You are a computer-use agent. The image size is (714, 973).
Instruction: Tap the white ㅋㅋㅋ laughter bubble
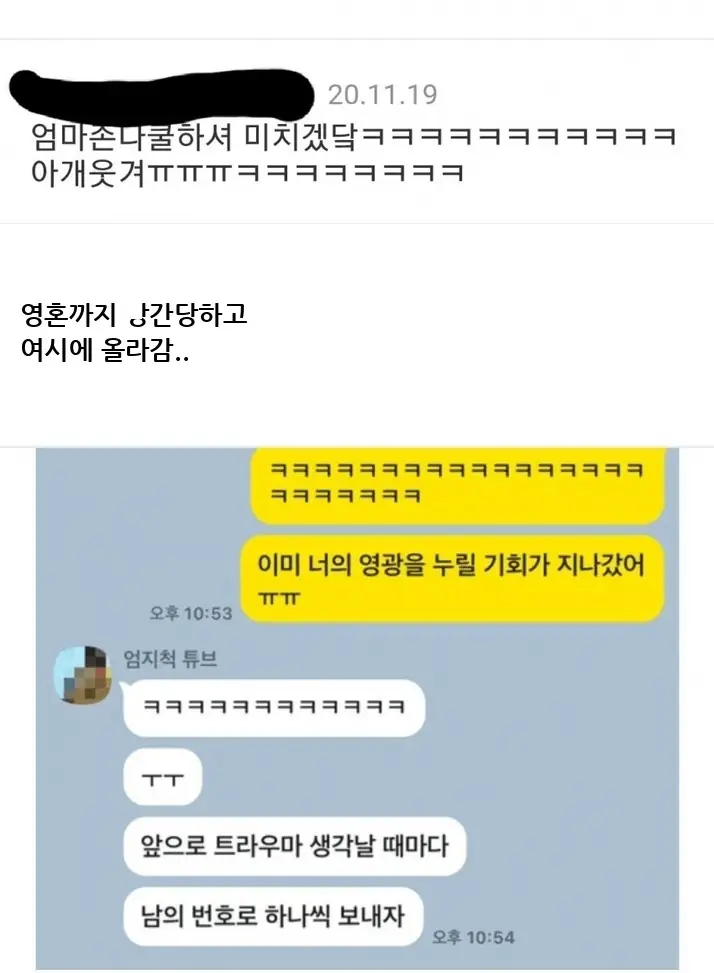[274, 707]
